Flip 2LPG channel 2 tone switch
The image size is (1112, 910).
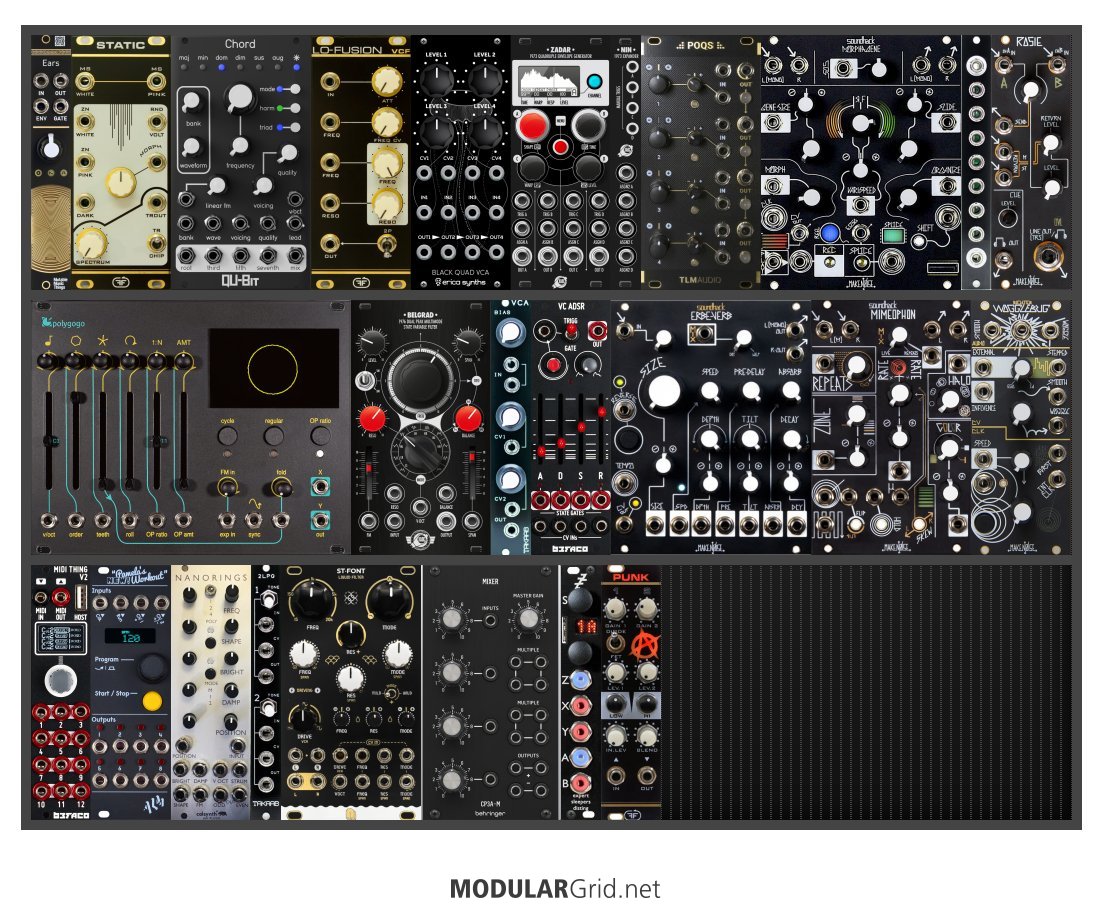pos(268,707)
